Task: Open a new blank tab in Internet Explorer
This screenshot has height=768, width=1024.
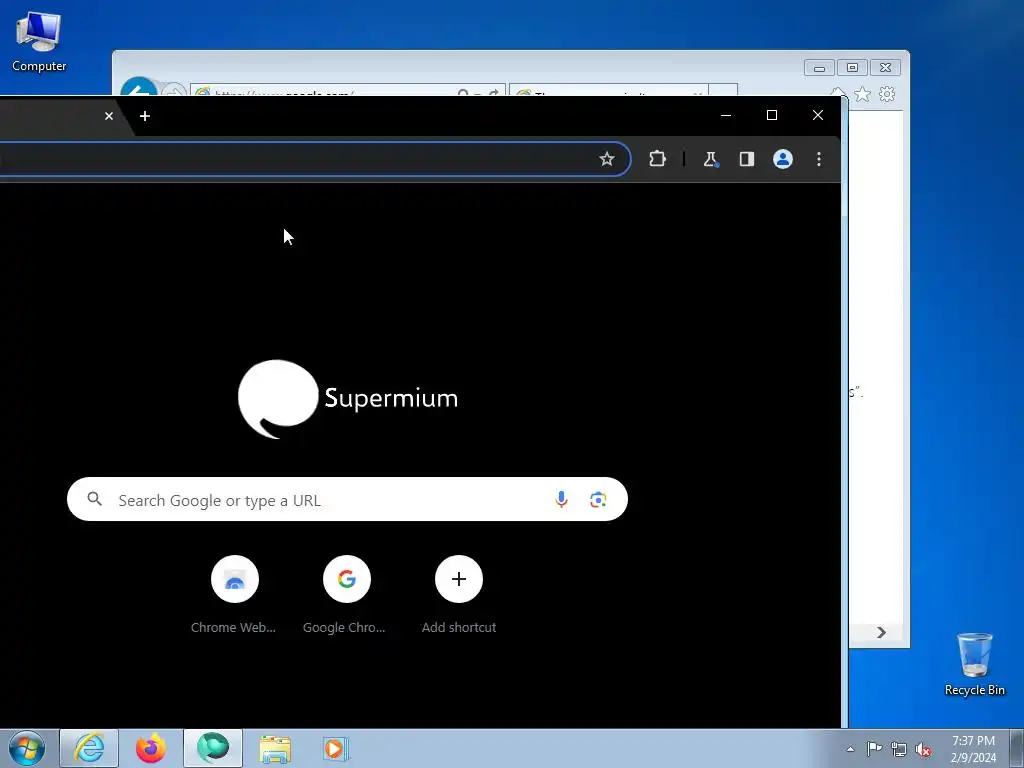Action: click(x=723, y=90)
